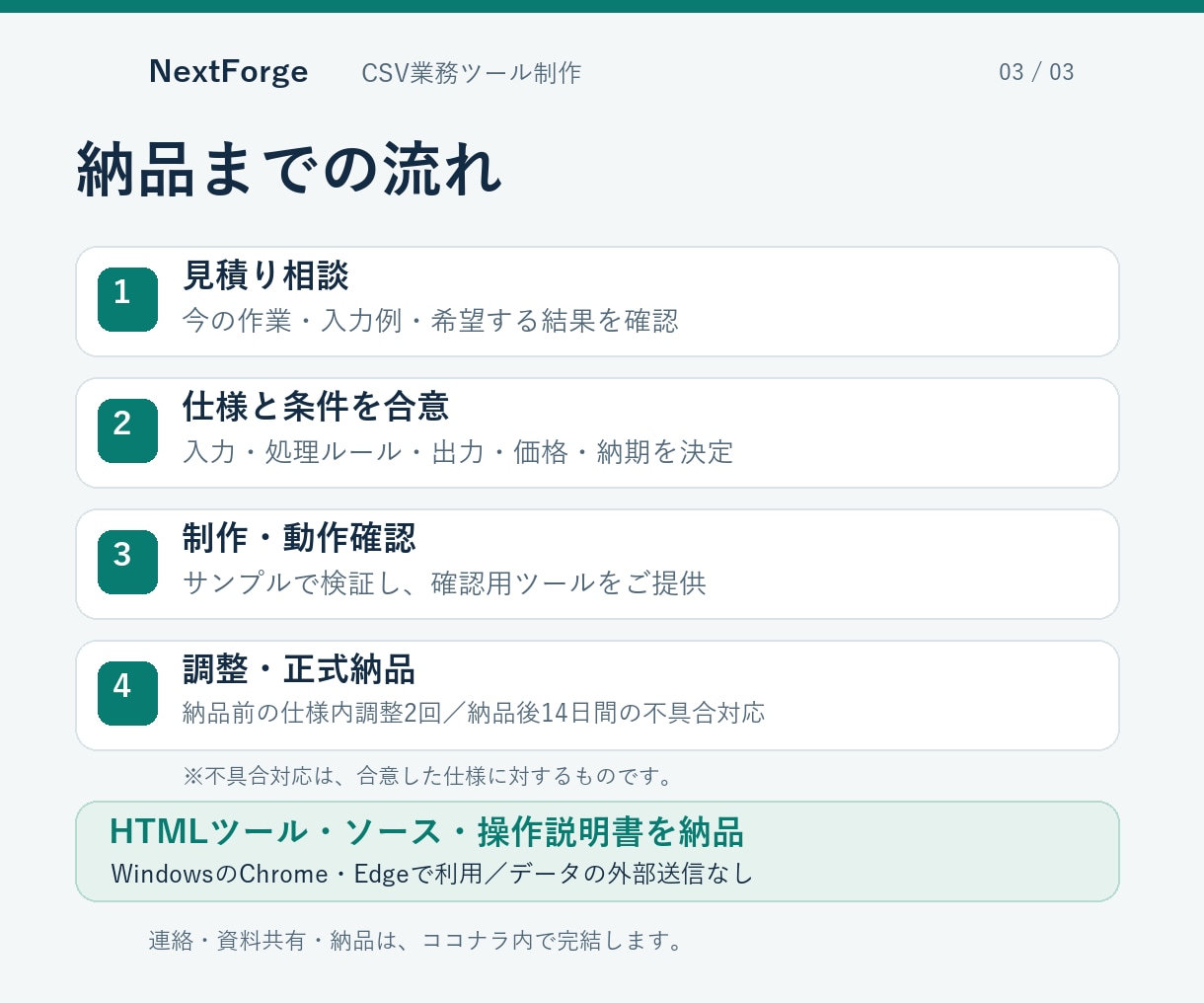Viewport: 1204px width, 1003px height.
Task: Click the ココナラ内で完結します footer note
Action: pyautogui.click(x=417, y=941)
